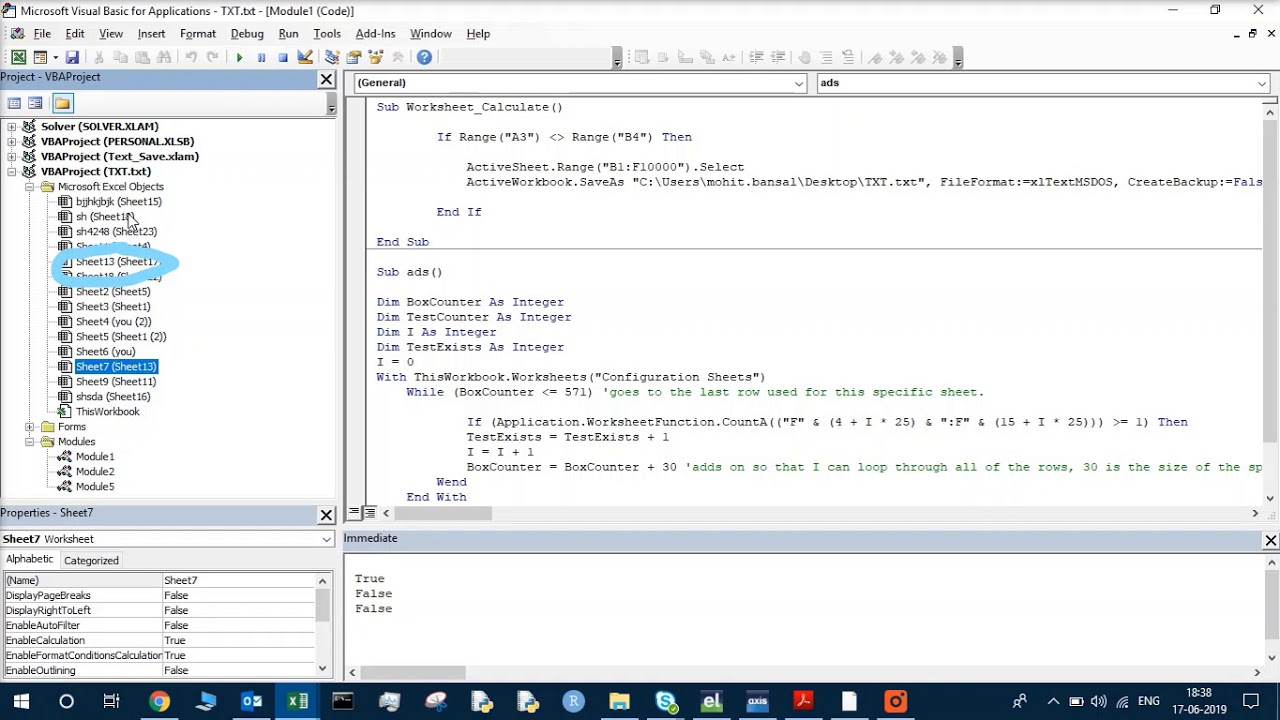Click View Object icon in Project panel
The width and height of the screenshot is (1280, 720).
click(x=35, y=103)
